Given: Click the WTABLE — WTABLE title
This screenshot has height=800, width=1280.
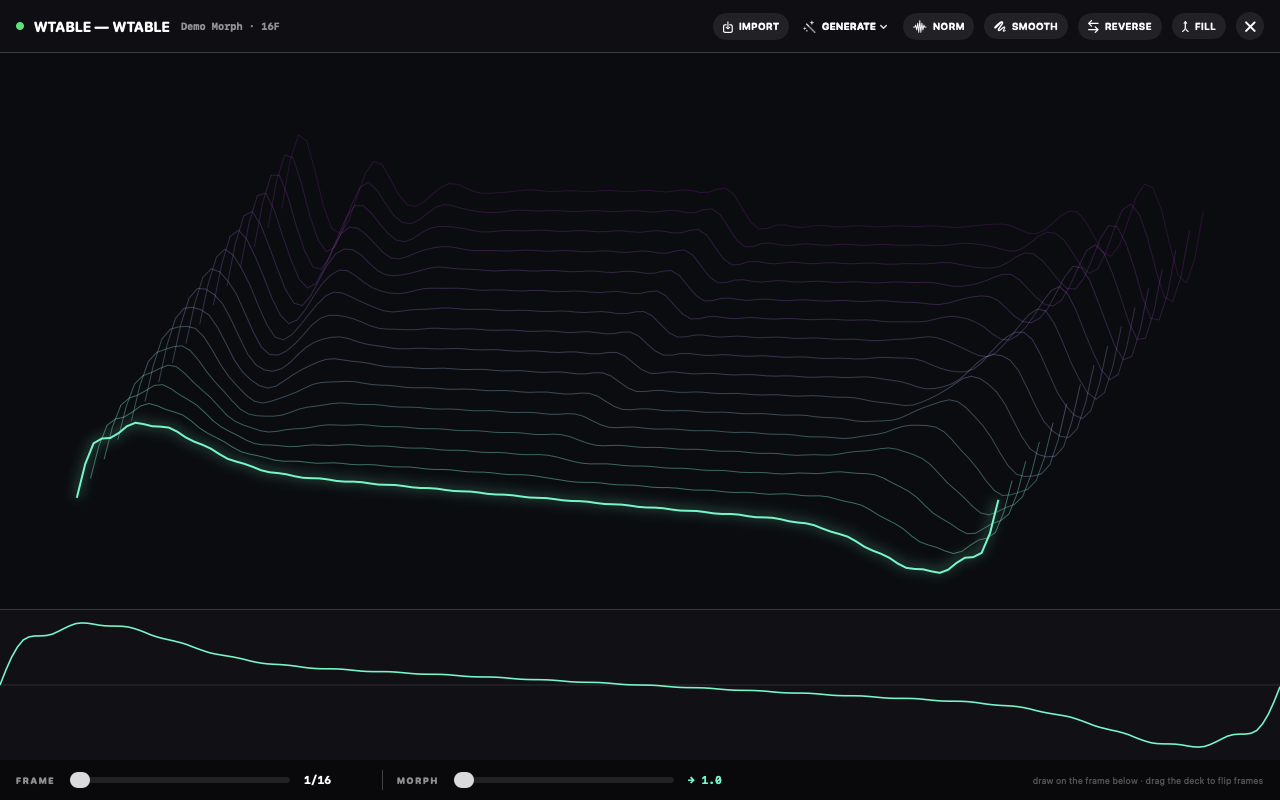Looking at the screenshot, I should pyautogui.click(x=101, y=27).
